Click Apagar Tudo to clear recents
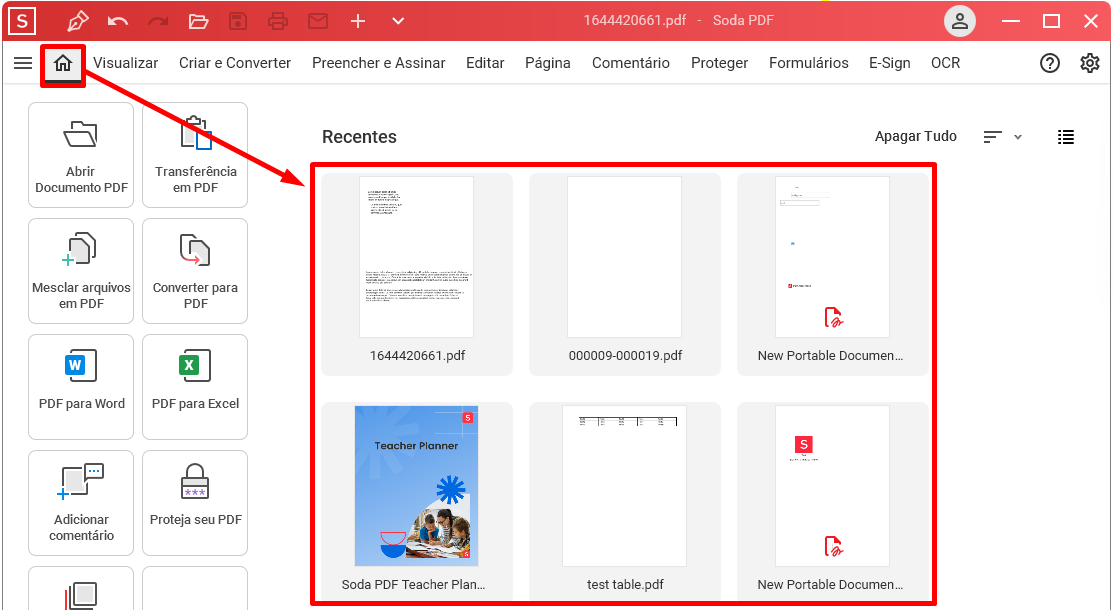This screenshot has height=610, width=1113. point(916,136)
